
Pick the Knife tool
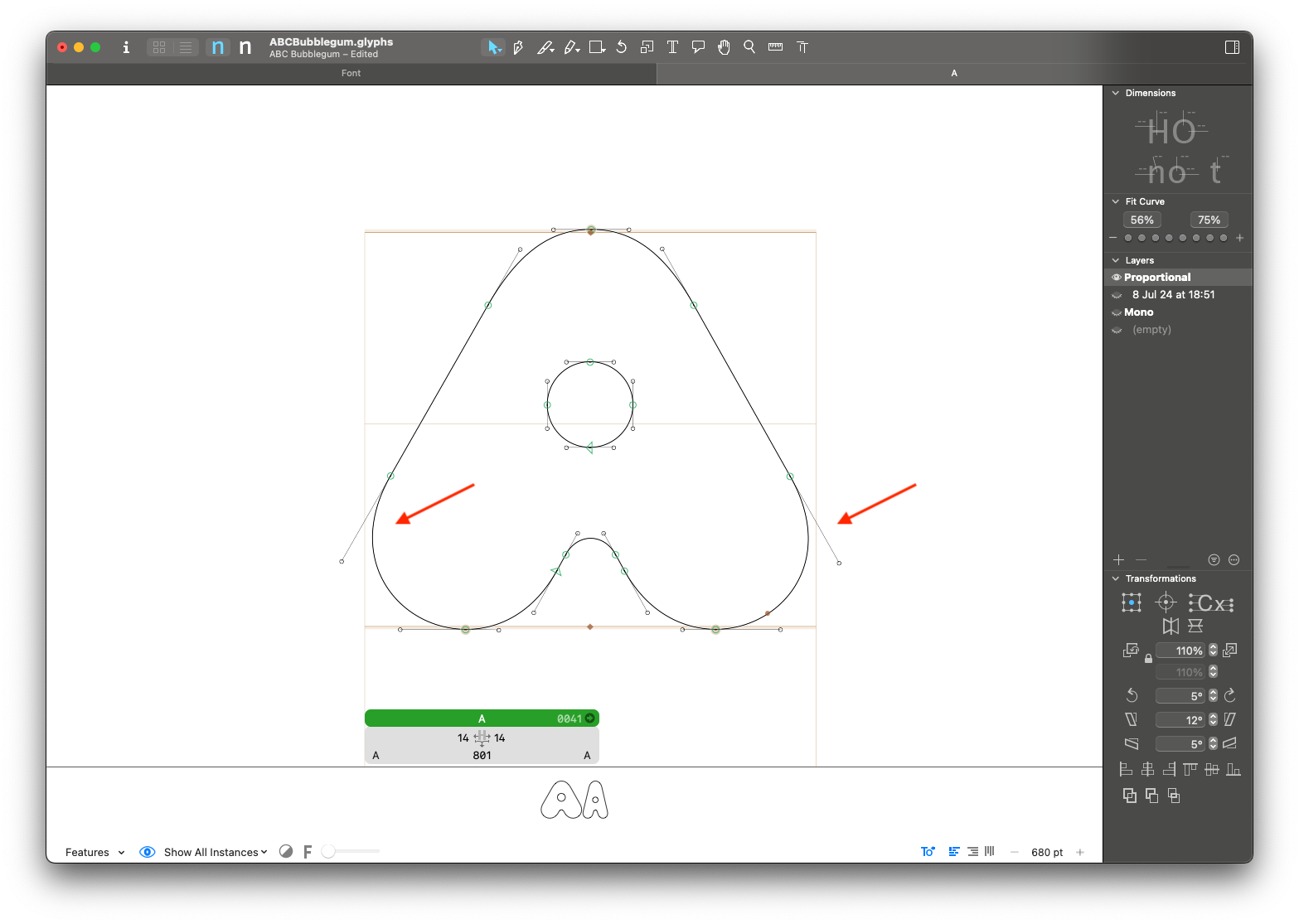[x=545, y=47]
